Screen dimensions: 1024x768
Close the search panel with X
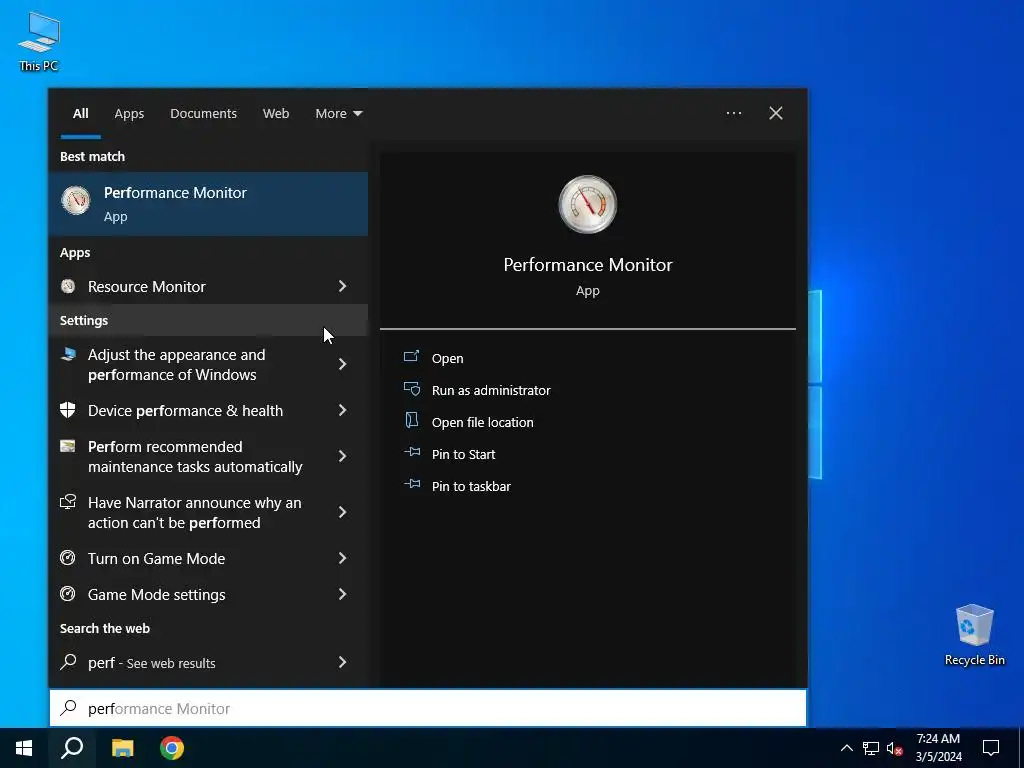(776, 113)
